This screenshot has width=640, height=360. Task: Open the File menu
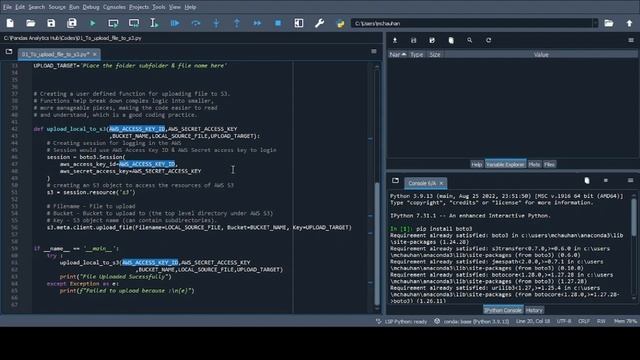7,7
